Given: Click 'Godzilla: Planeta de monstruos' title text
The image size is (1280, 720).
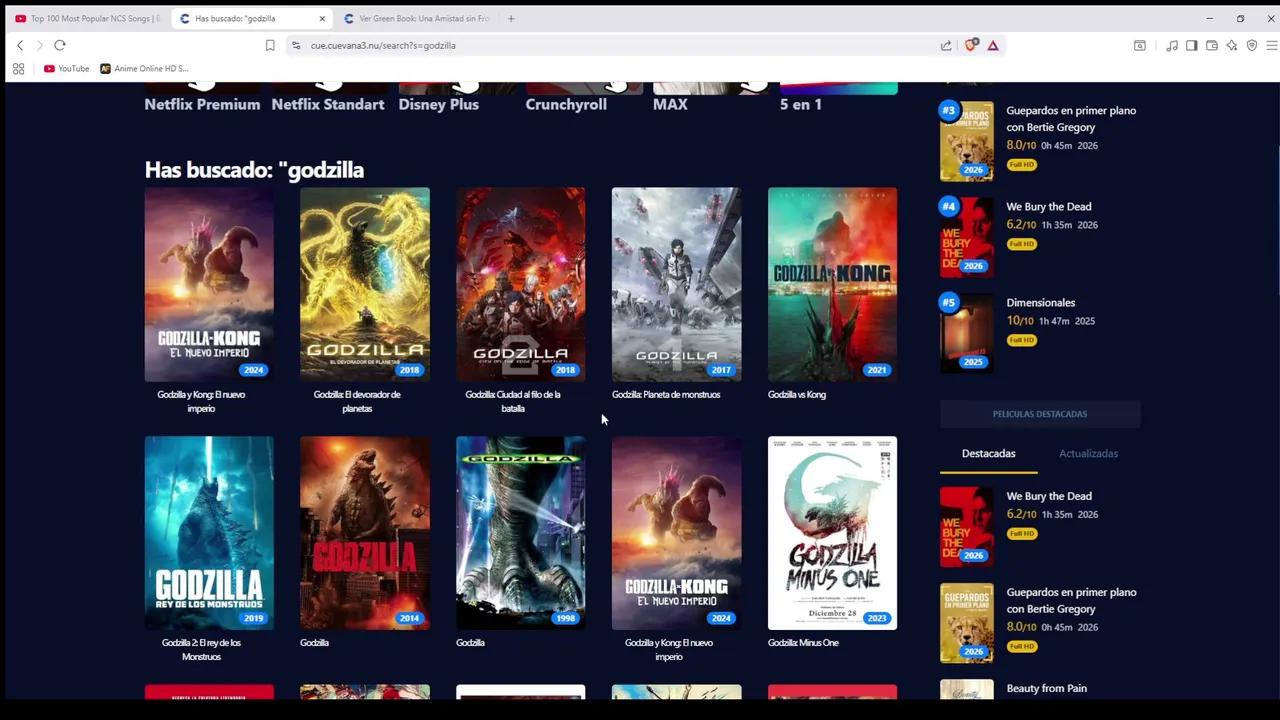Looking at the screenshot, I should (666, 395).
